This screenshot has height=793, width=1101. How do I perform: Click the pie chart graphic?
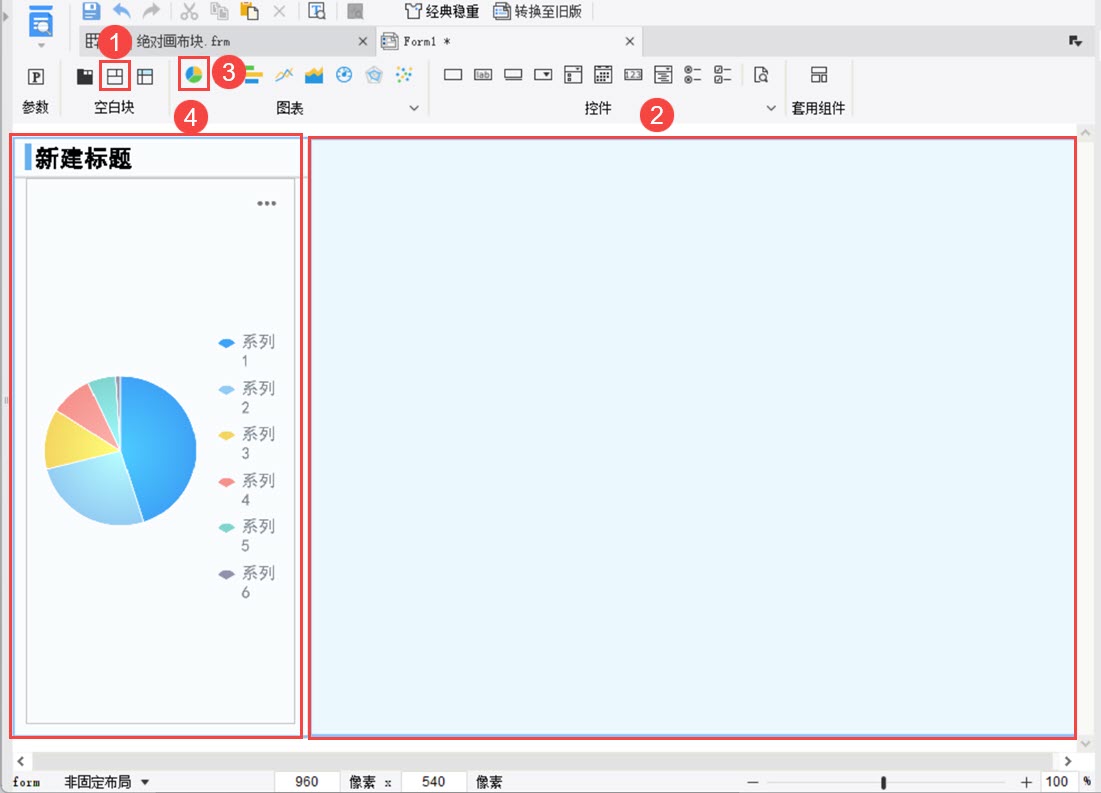click(121, 450)
